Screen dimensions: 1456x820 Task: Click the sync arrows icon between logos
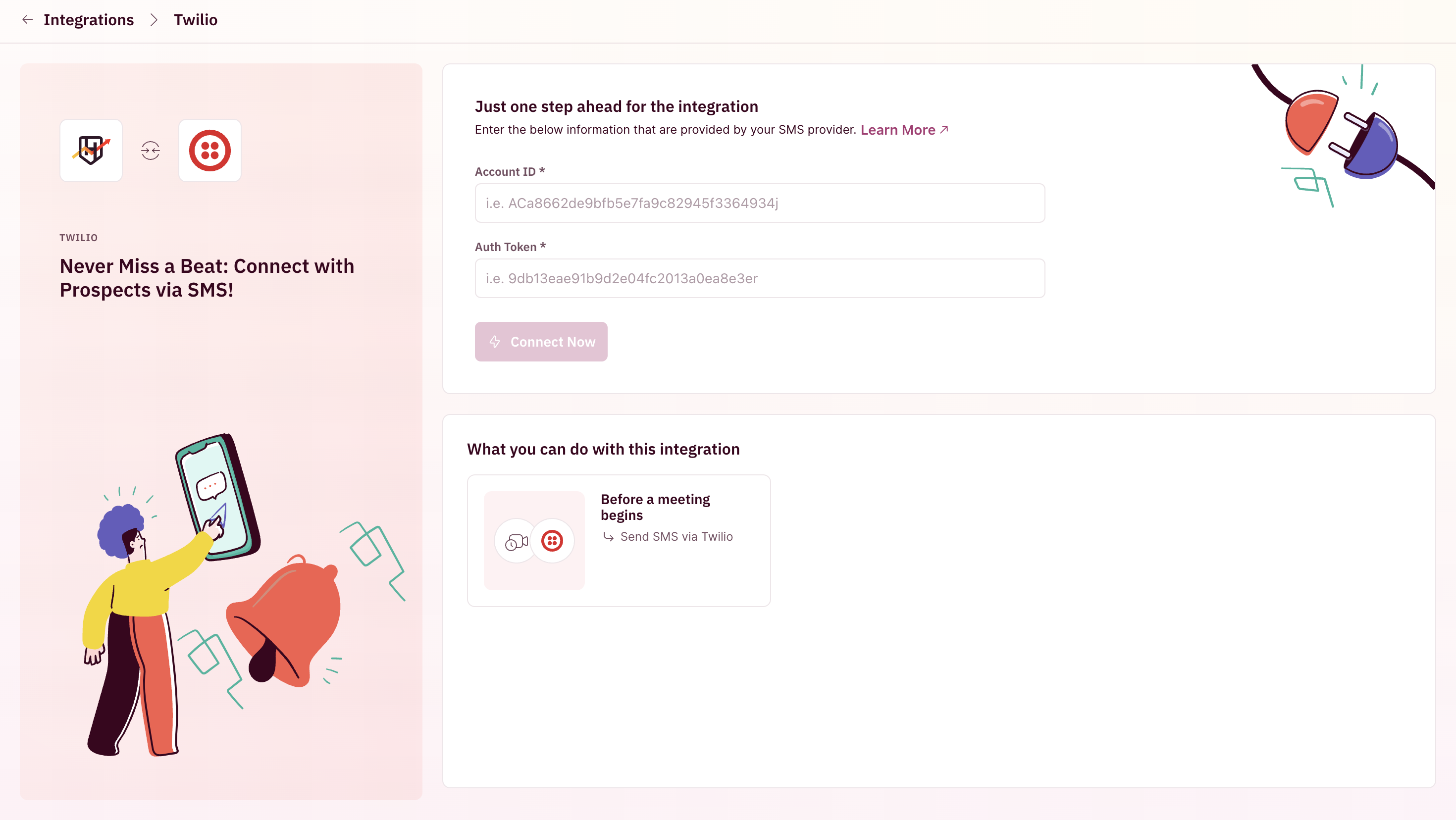151,151
